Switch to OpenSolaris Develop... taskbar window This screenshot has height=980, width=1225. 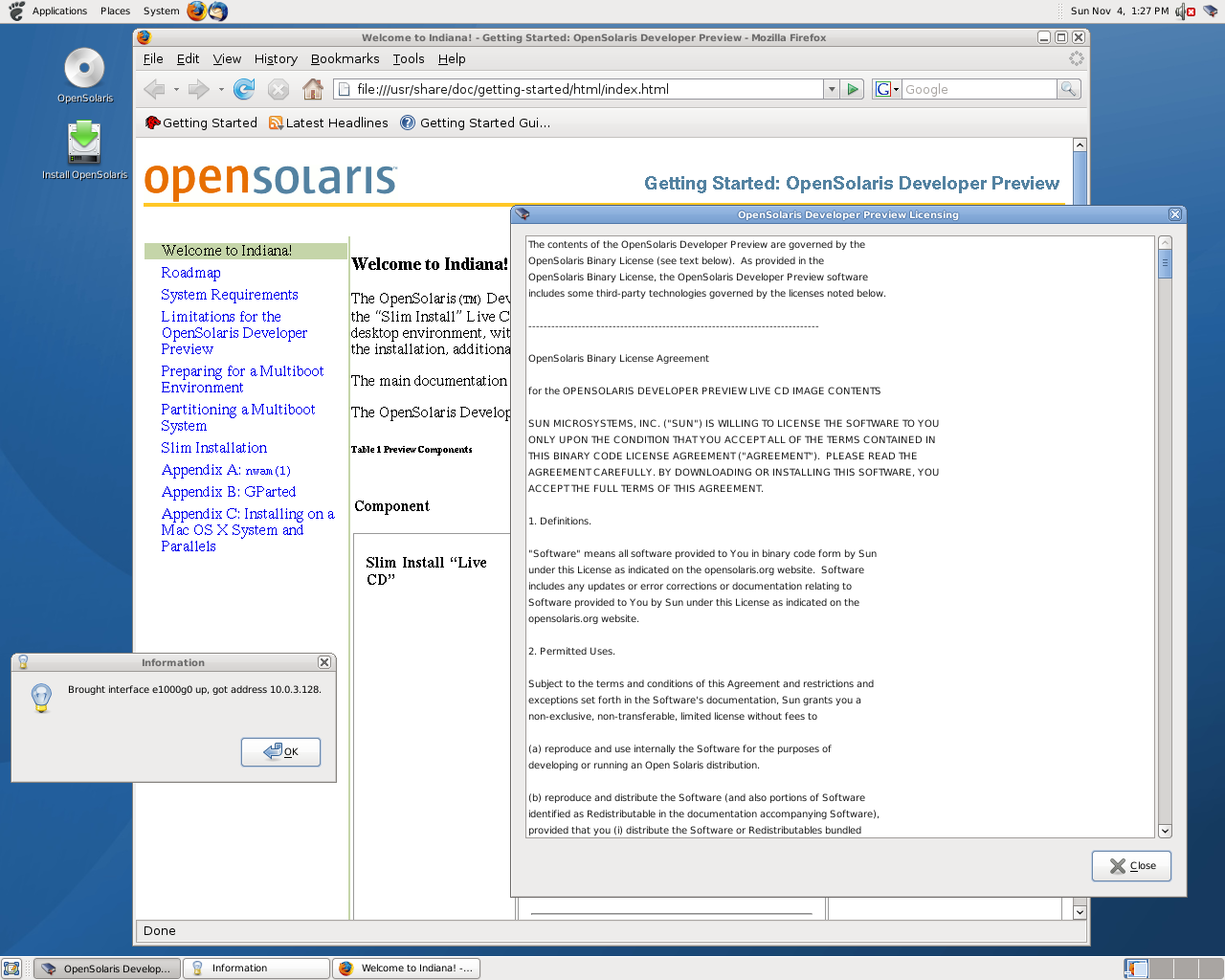coord(106,969)
